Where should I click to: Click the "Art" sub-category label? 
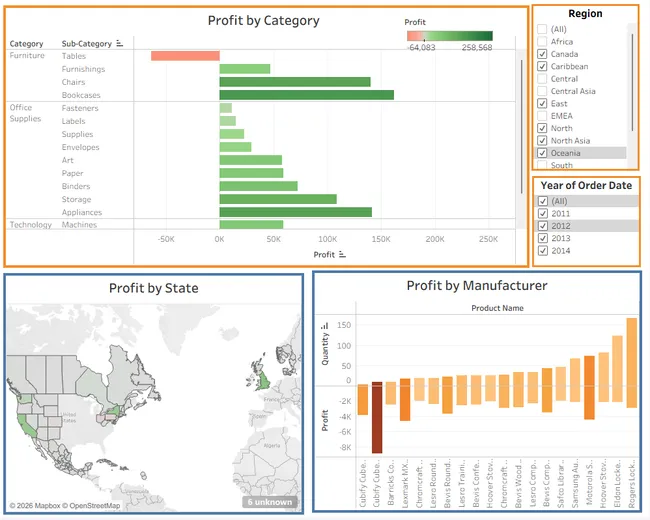(x=68, y=160)
